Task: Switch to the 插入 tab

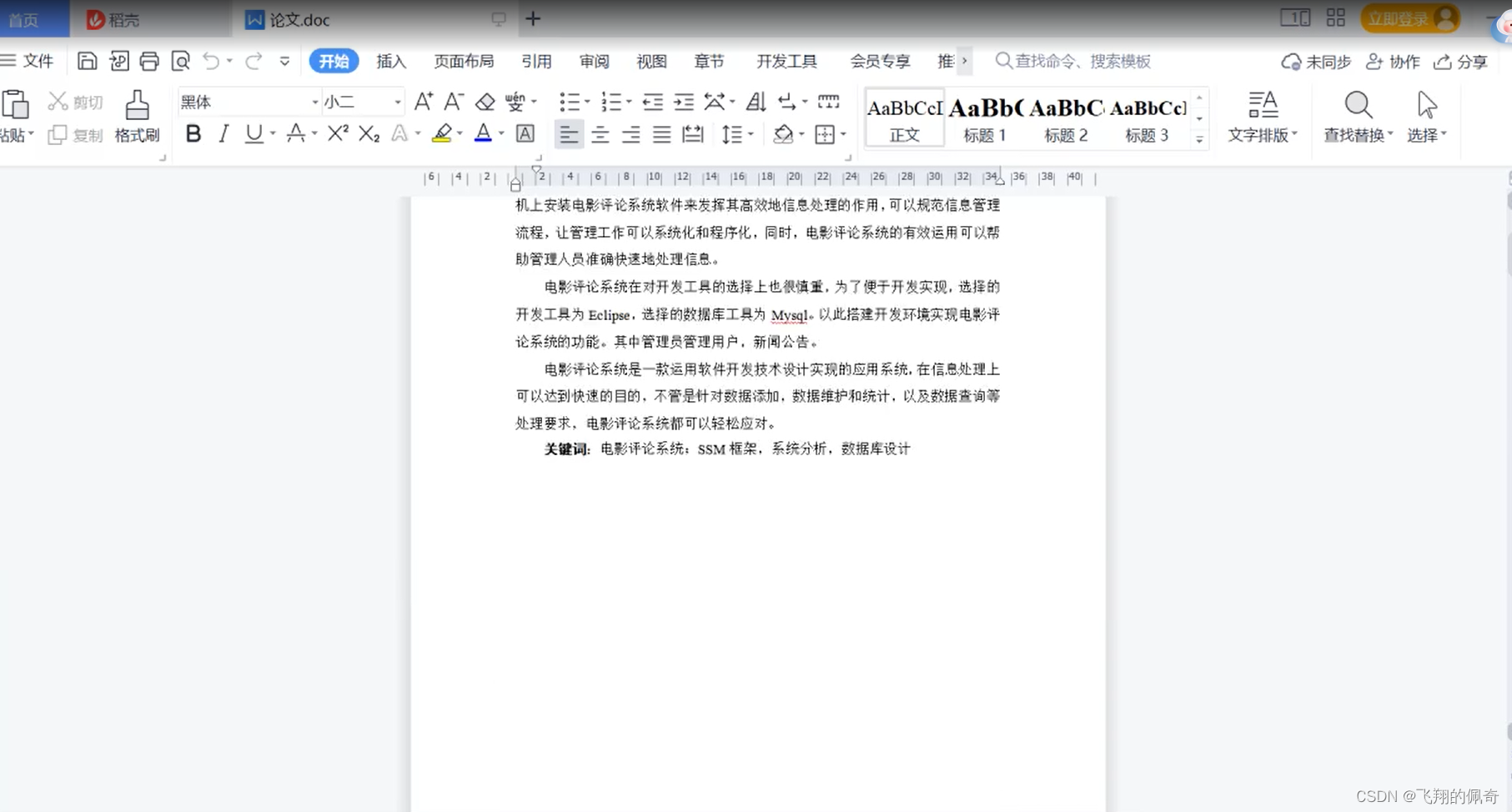Action: [391, 61]
